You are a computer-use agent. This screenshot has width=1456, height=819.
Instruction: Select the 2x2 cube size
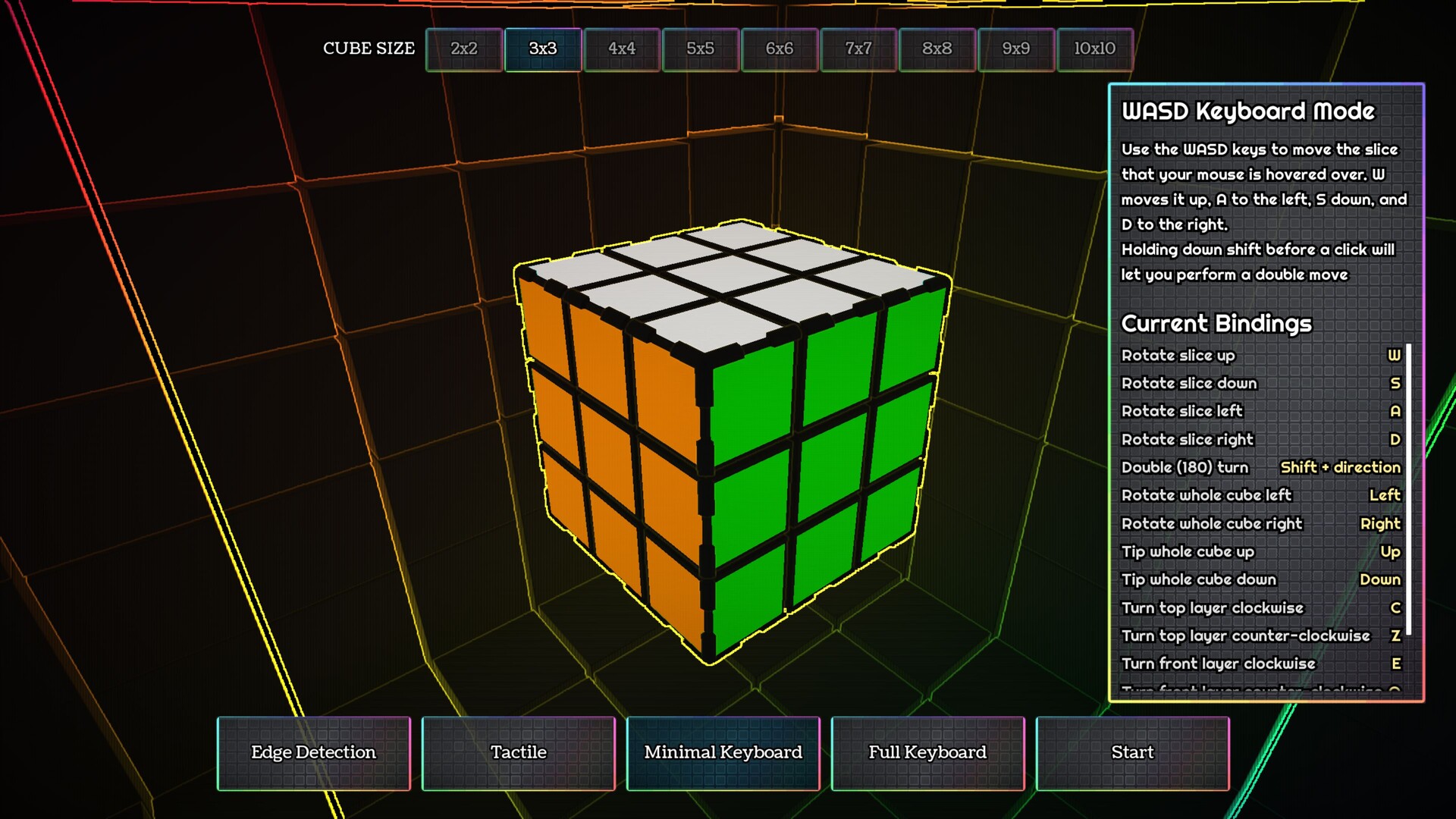(x=464, y=49)
